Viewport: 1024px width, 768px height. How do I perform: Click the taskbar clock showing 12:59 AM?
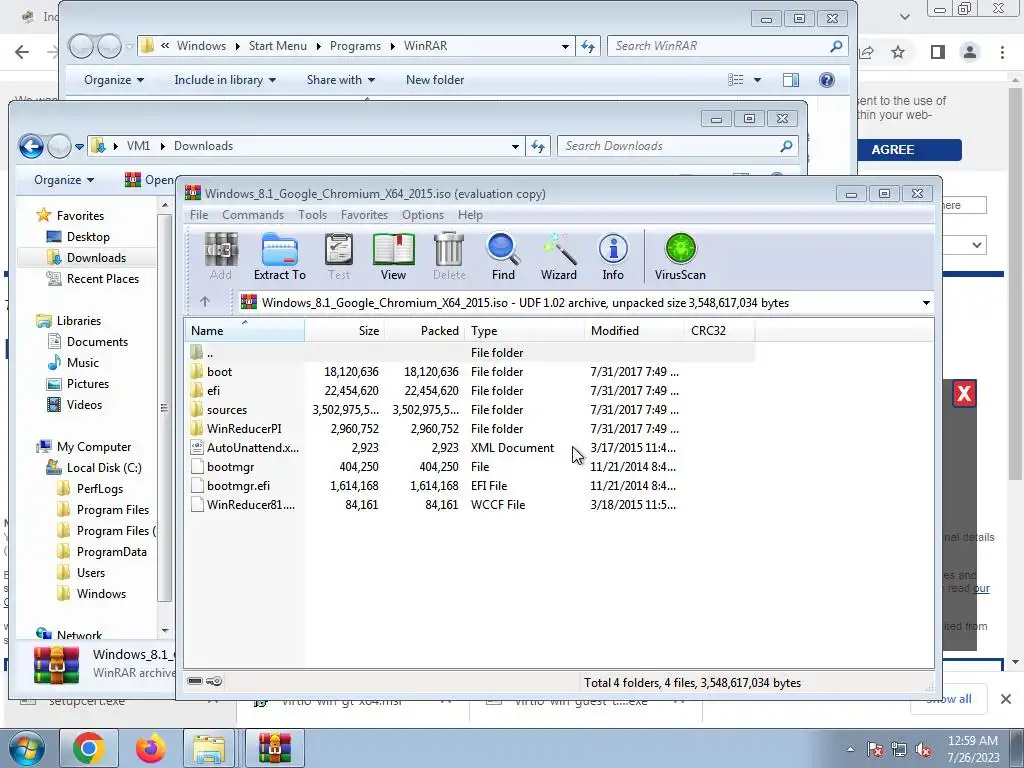(972, 749)
